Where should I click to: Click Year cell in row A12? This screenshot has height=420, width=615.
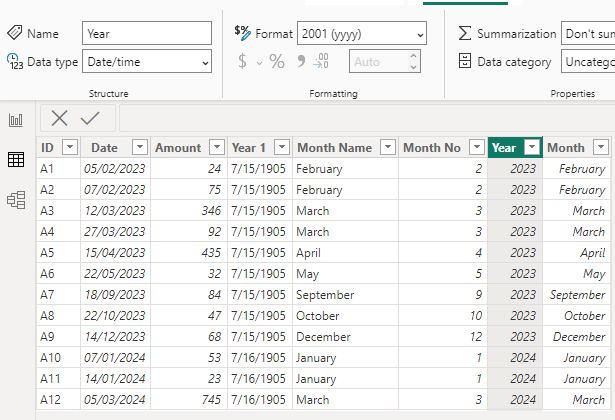pos(515,400)
